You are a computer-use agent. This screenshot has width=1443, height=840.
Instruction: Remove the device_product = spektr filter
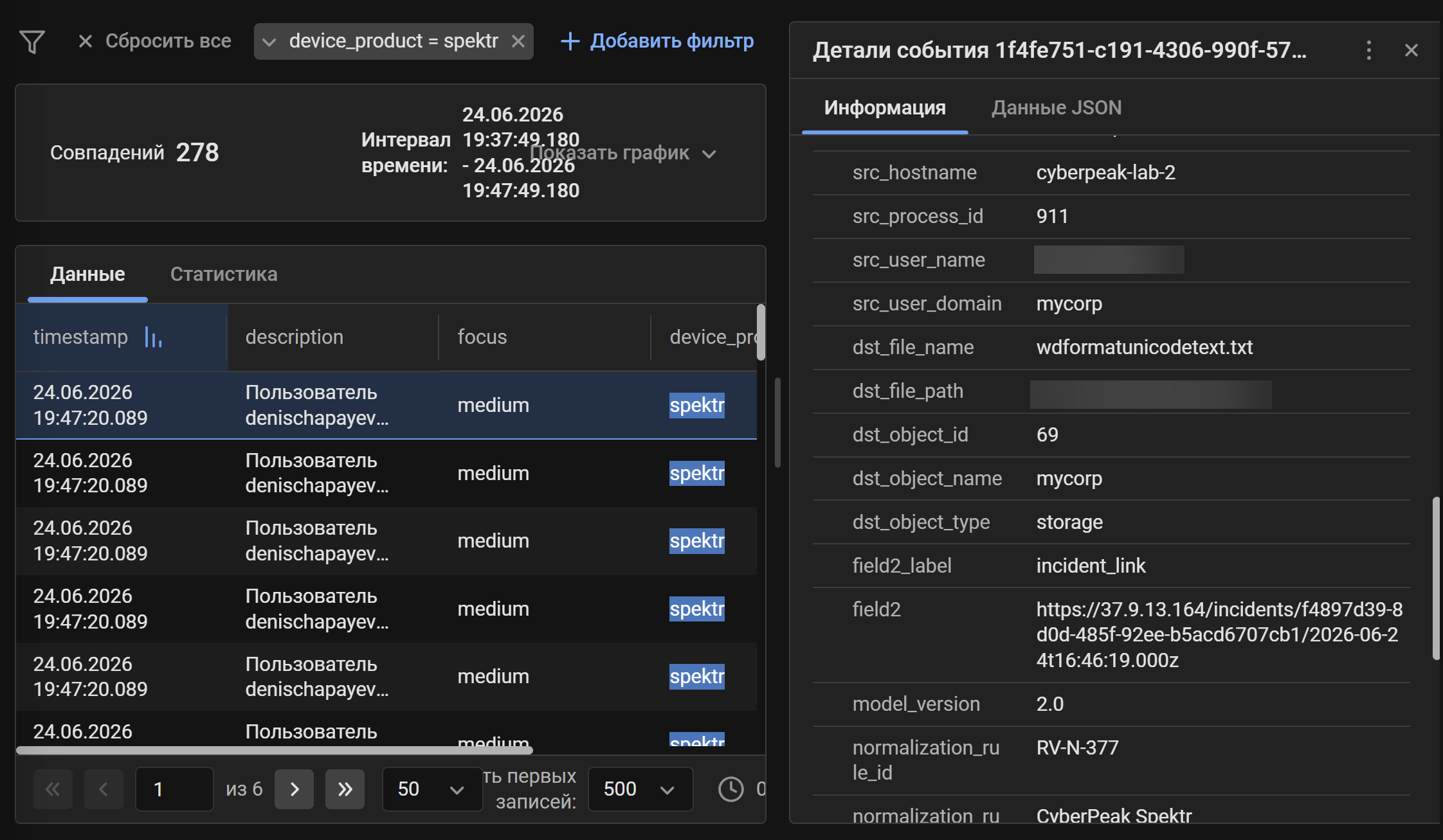tap(518, 42)
